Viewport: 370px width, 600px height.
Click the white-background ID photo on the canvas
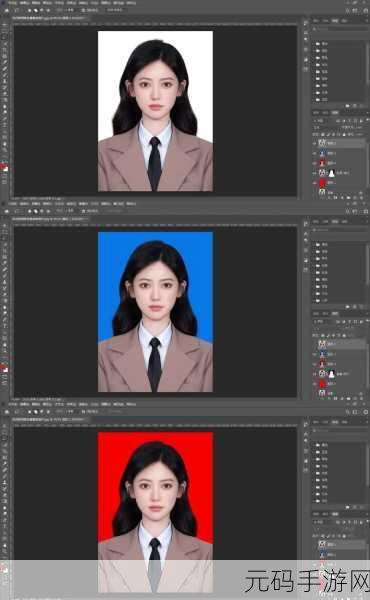(x=155, y=111)
